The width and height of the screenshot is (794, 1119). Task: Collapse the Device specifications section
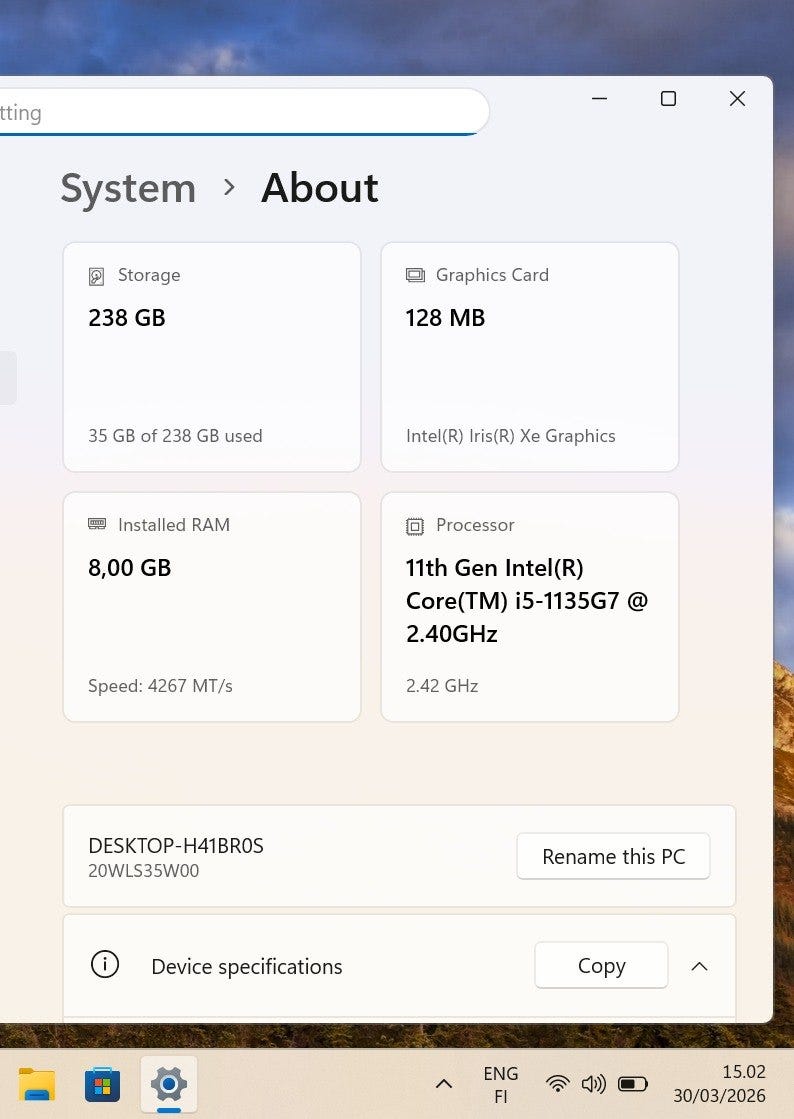tap(700, 966)
